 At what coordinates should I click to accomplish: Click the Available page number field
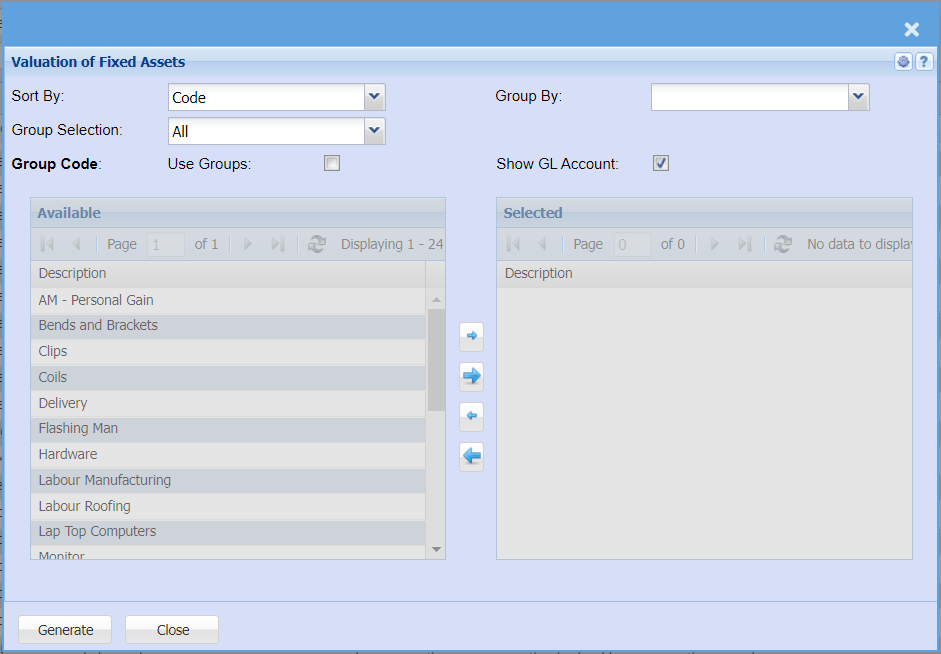166,244
